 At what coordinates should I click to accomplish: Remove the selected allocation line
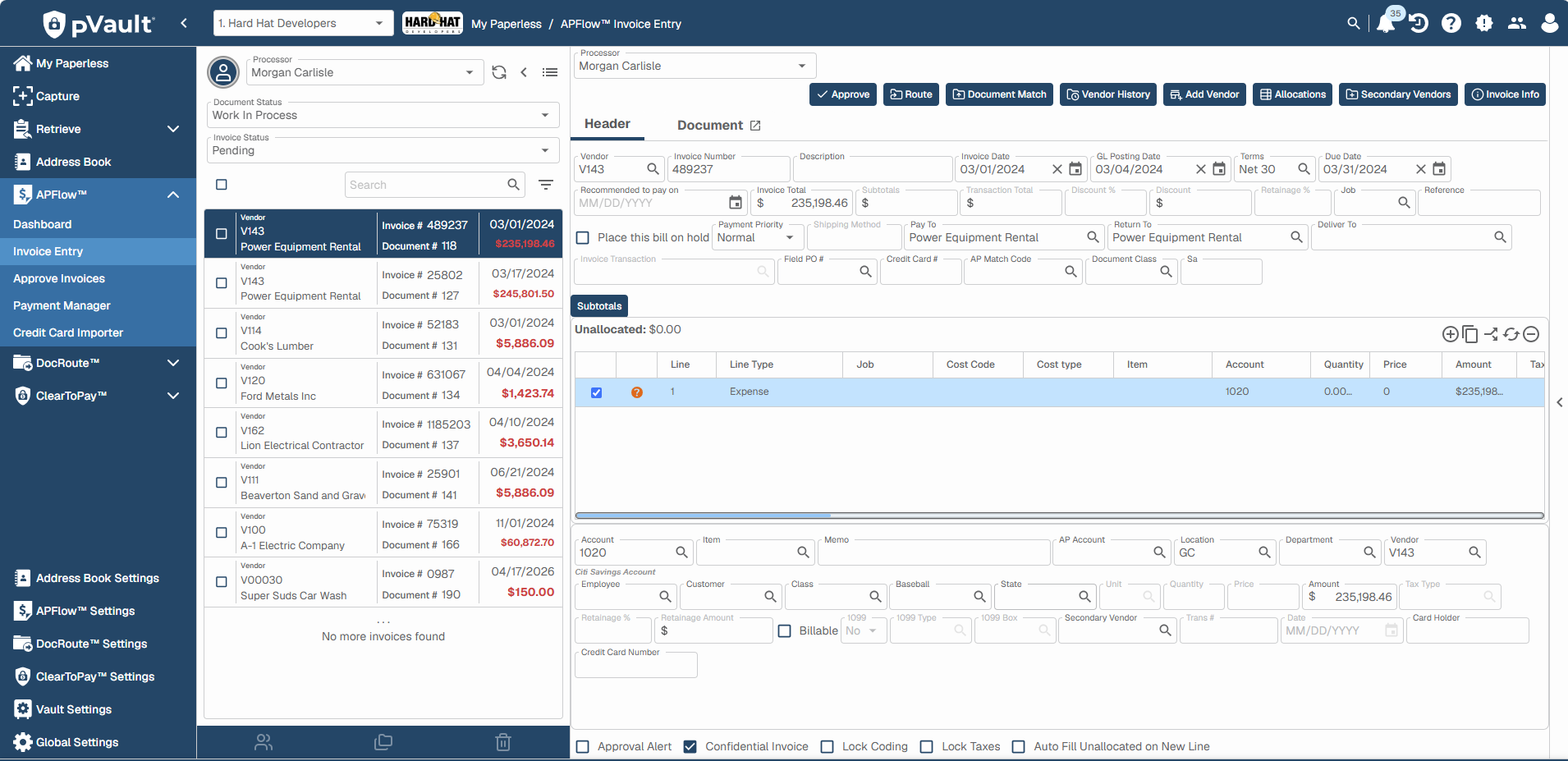[1531, 334]
